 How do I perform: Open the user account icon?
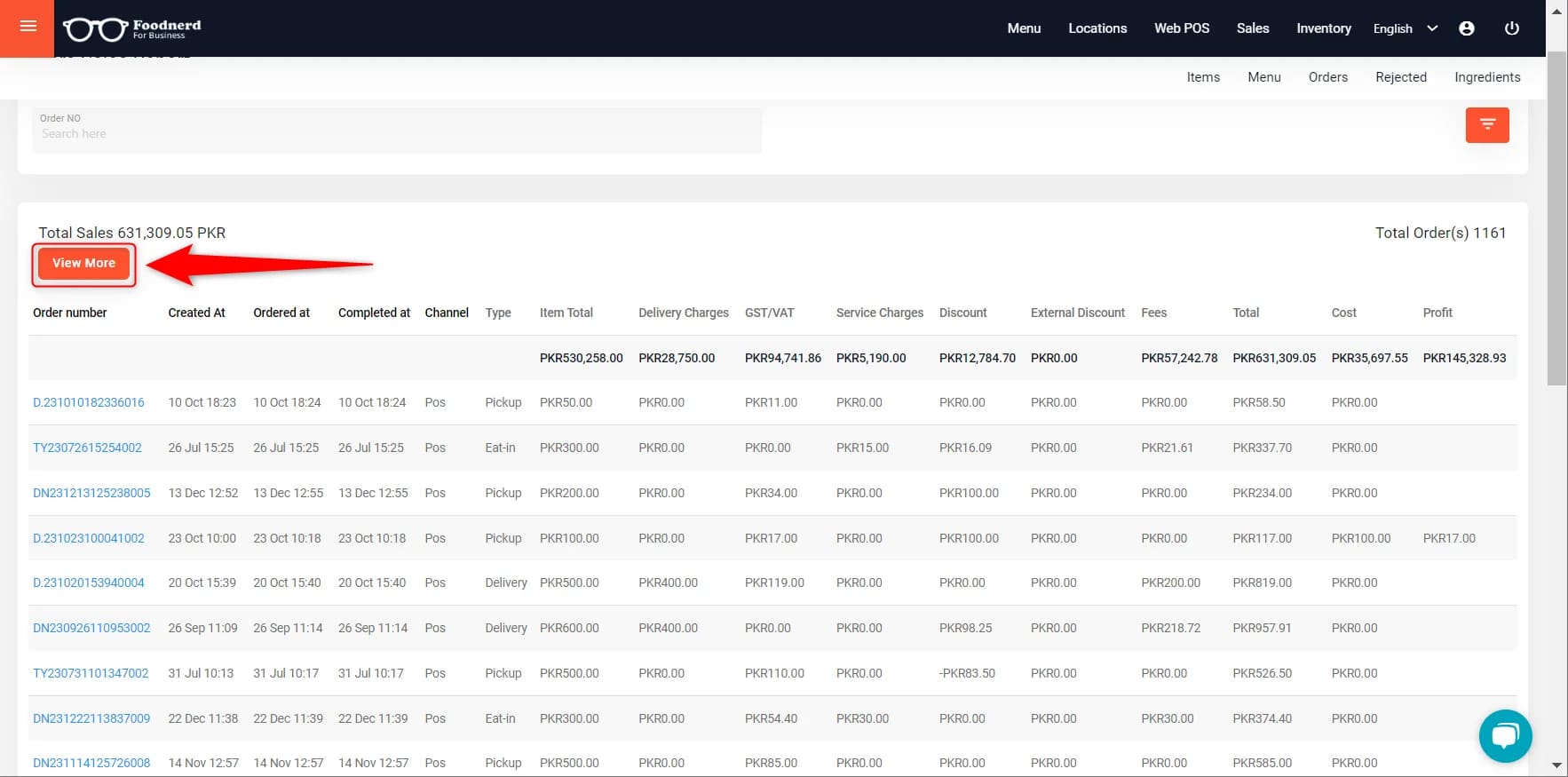pos(1467,28)
